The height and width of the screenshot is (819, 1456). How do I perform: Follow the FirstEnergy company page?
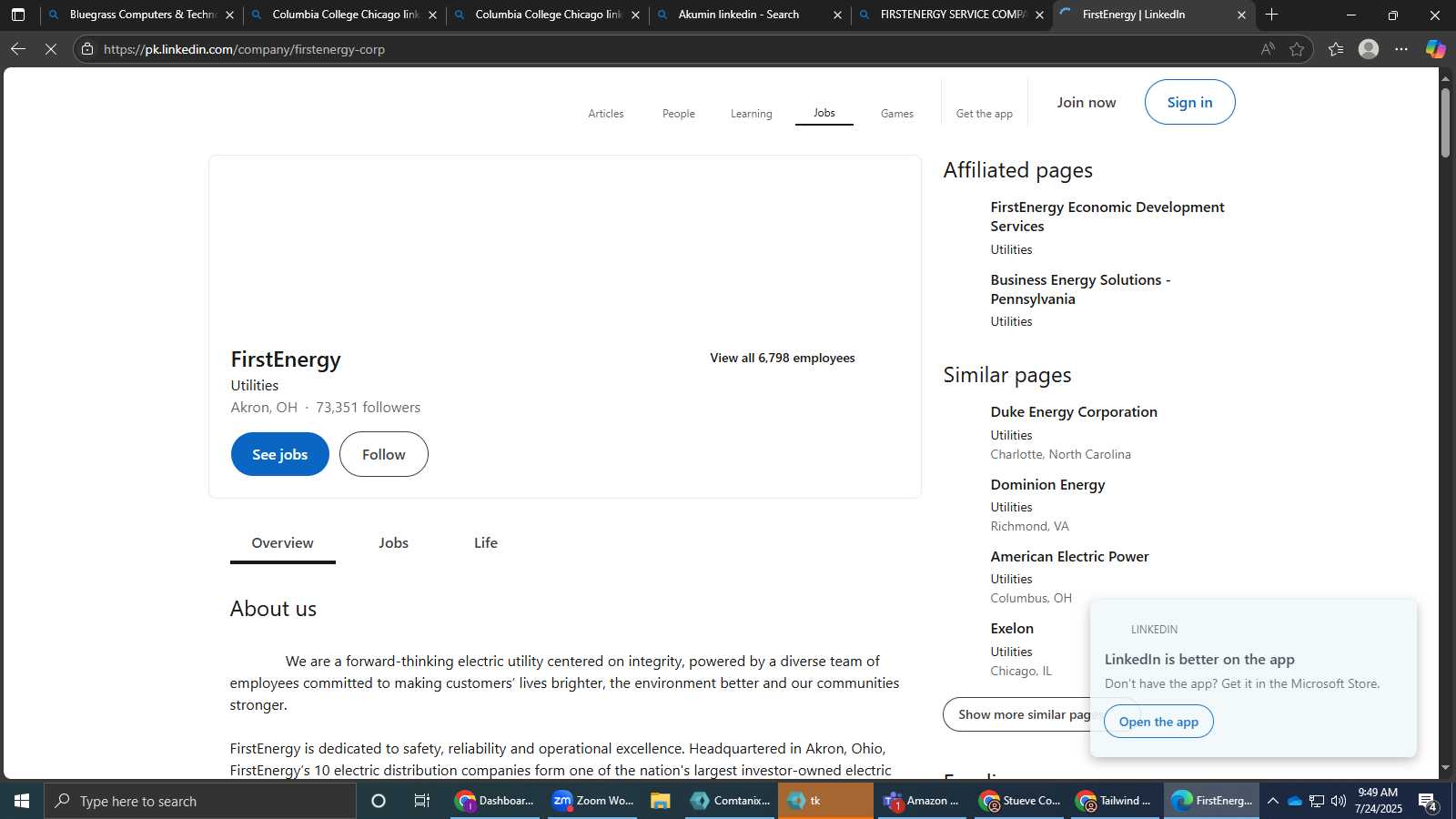(x=384, y=454)
